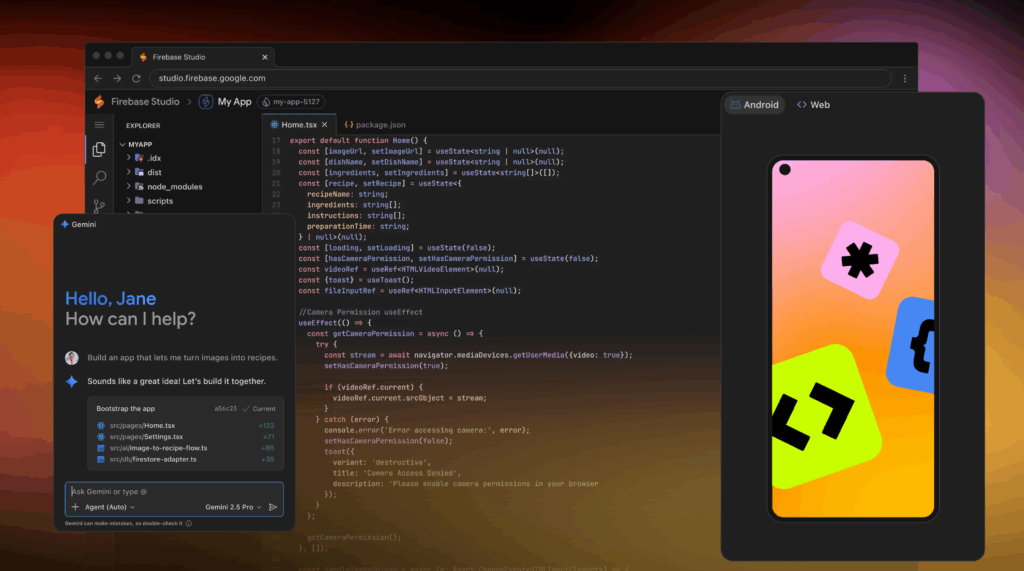Screen dimensions: 1024x571
Task: Switch preview to Web
Action: (813, 105)
